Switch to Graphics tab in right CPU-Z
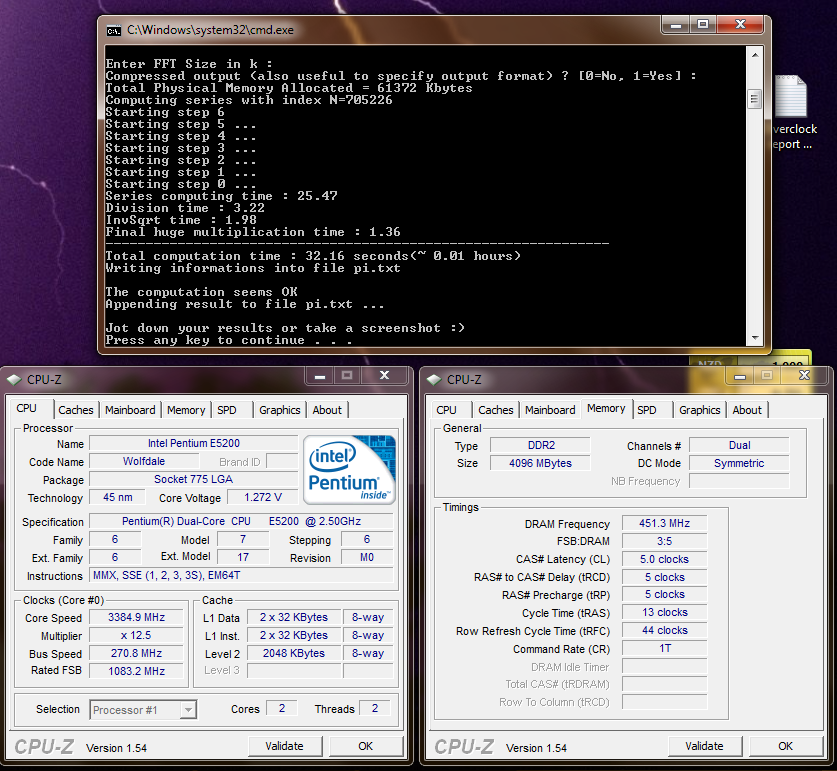The height and width of the screenshot is (771, 837). tap(700, 410)
